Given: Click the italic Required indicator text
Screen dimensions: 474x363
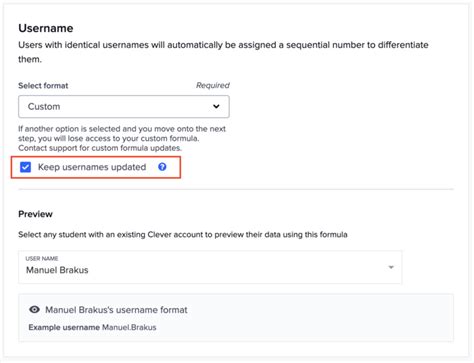Looking at the screenshot, I should [213, 85].
